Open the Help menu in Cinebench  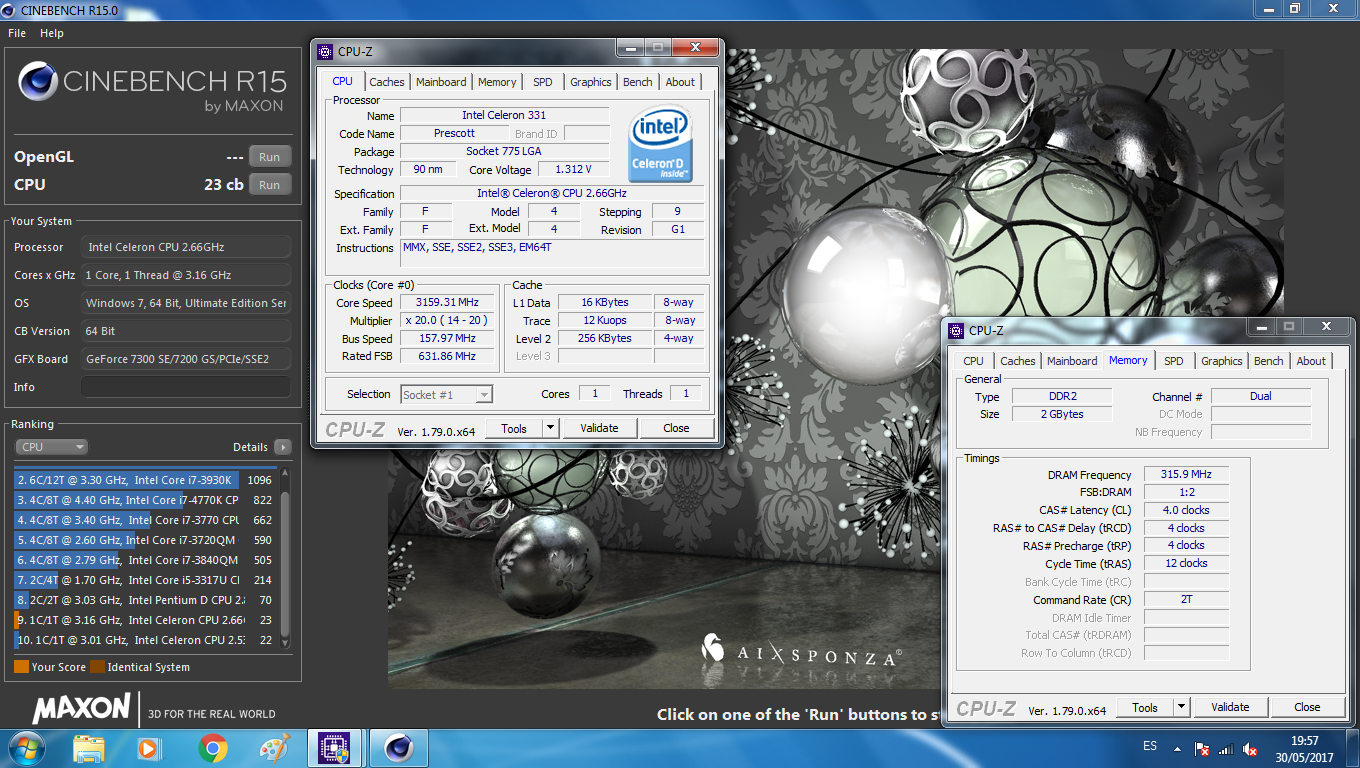pyautogui.click(x=52, y=33)
